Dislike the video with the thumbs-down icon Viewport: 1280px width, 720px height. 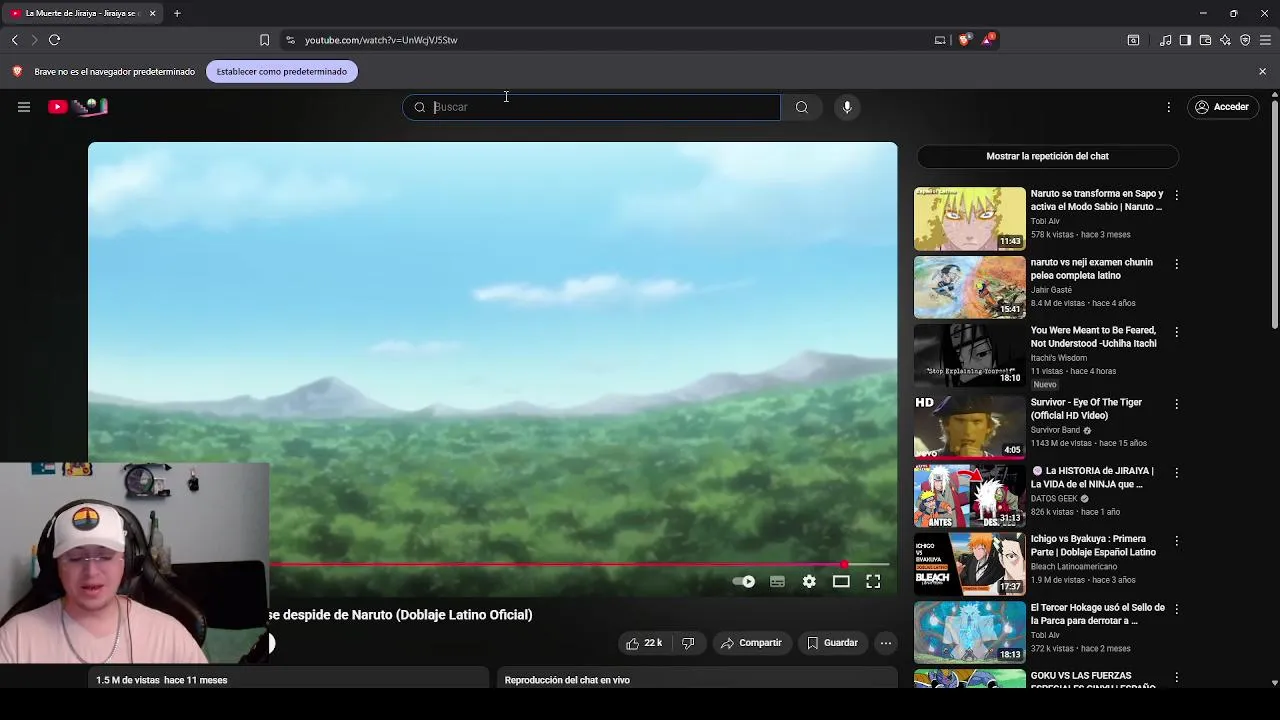[688, 643]
